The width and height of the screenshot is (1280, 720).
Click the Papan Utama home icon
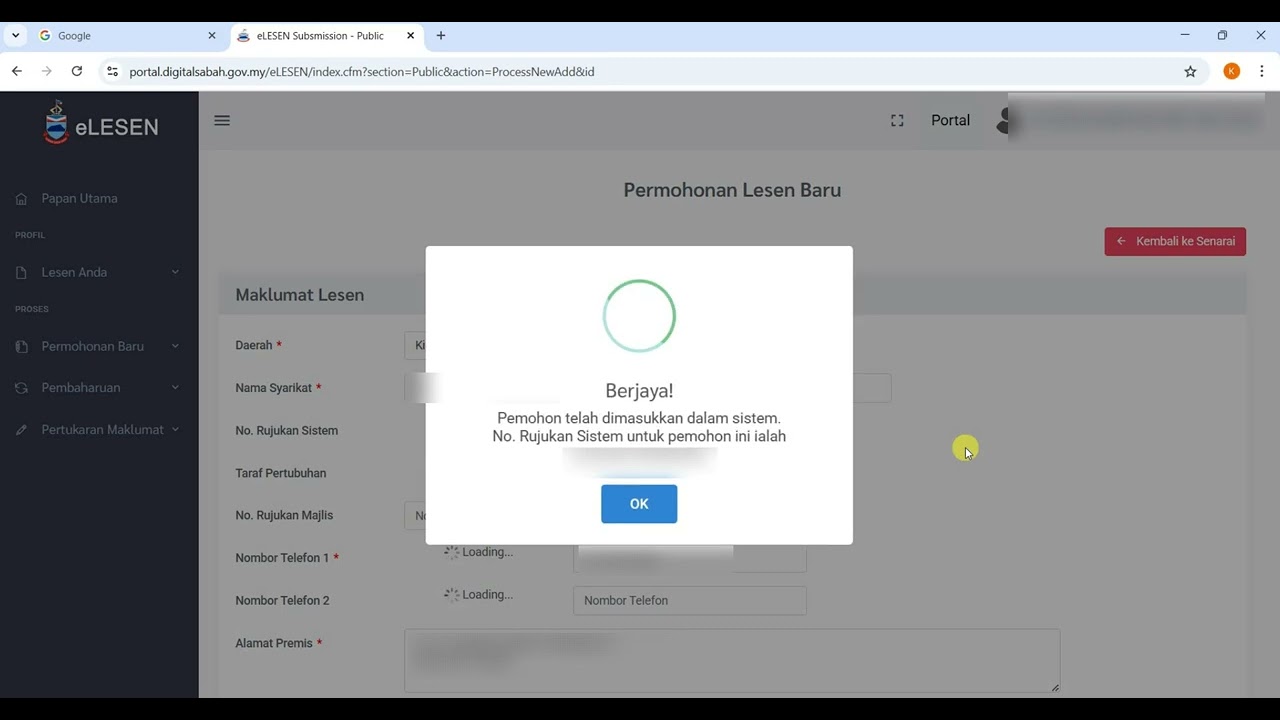point(21,199)
